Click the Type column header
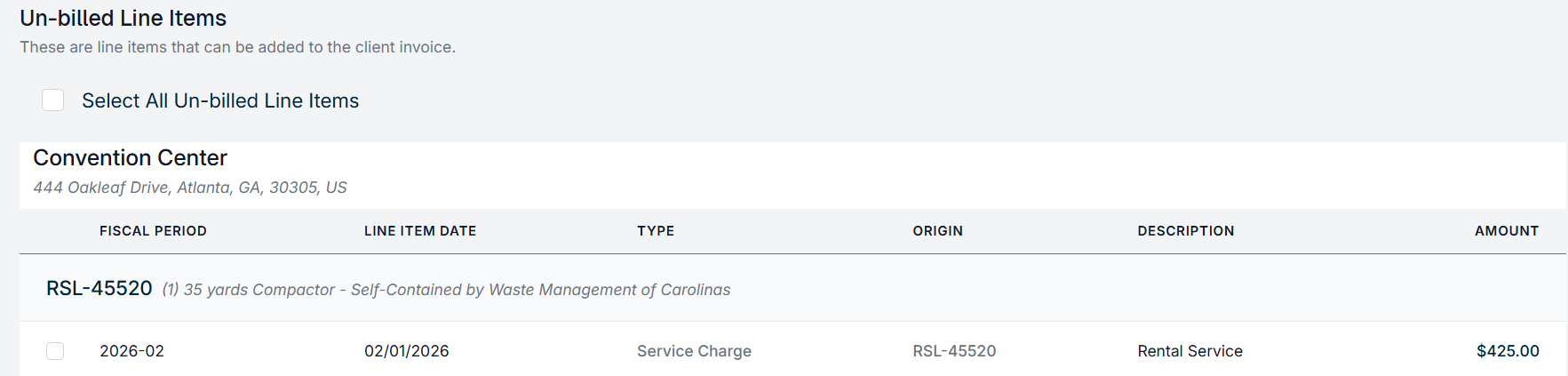Image resolution: width=1568 pixels, height=376 pixels. click(x=656, y=231)
